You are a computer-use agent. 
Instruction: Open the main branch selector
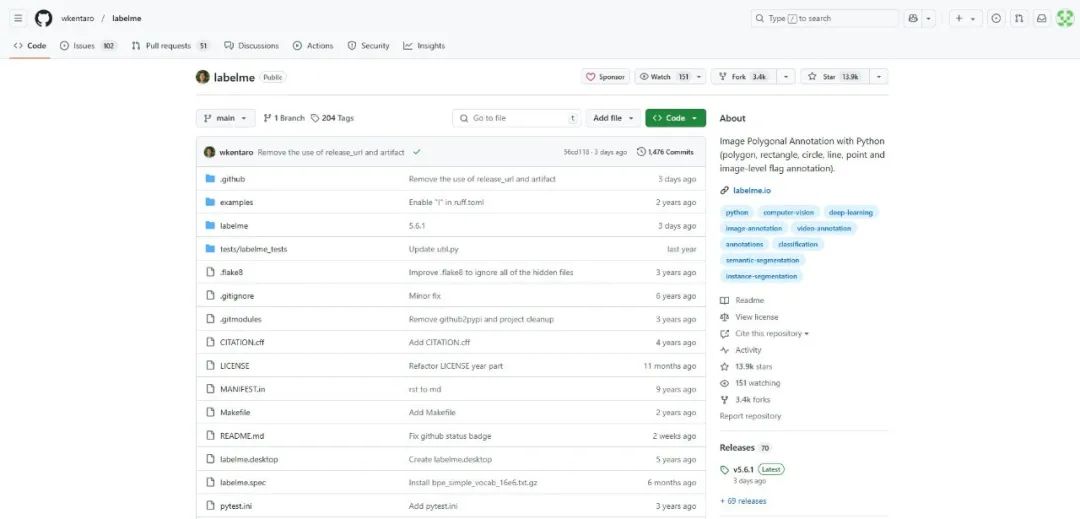[225, 118]
